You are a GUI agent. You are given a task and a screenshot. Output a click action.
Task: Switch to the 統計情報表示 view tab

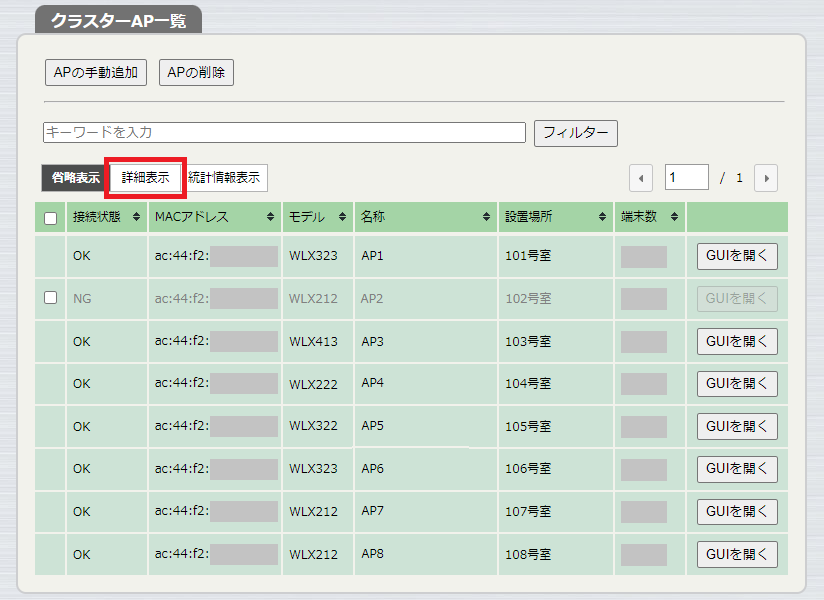pos(223,178)
